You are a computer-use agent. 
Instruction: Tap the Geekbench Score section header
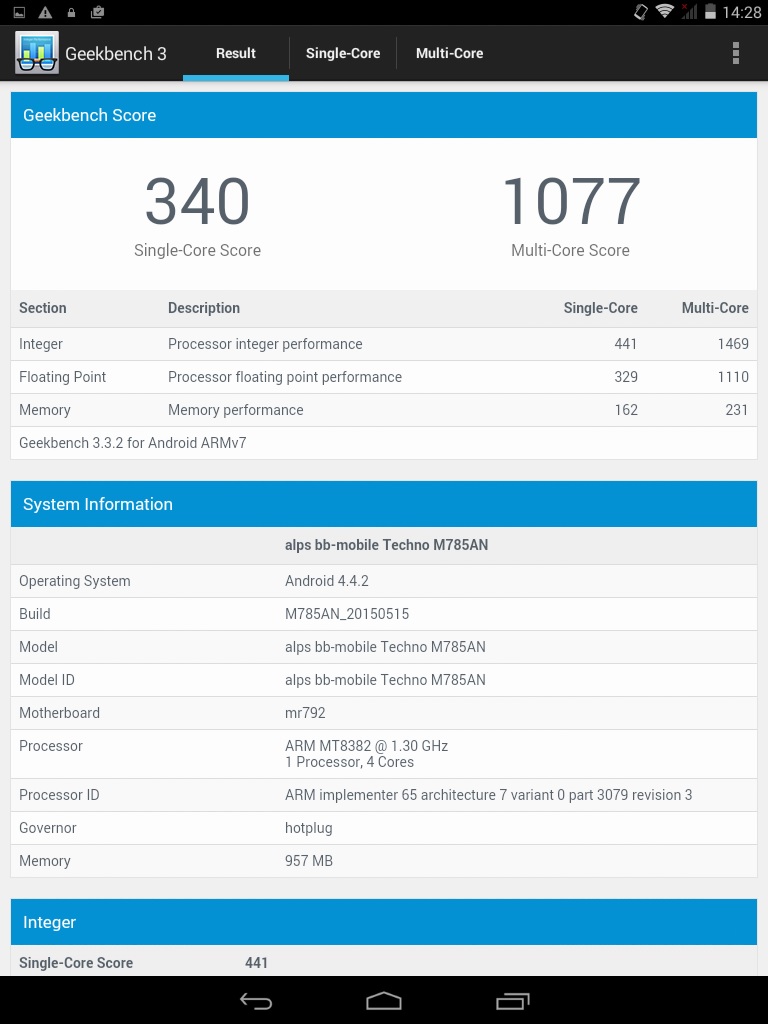384,115
